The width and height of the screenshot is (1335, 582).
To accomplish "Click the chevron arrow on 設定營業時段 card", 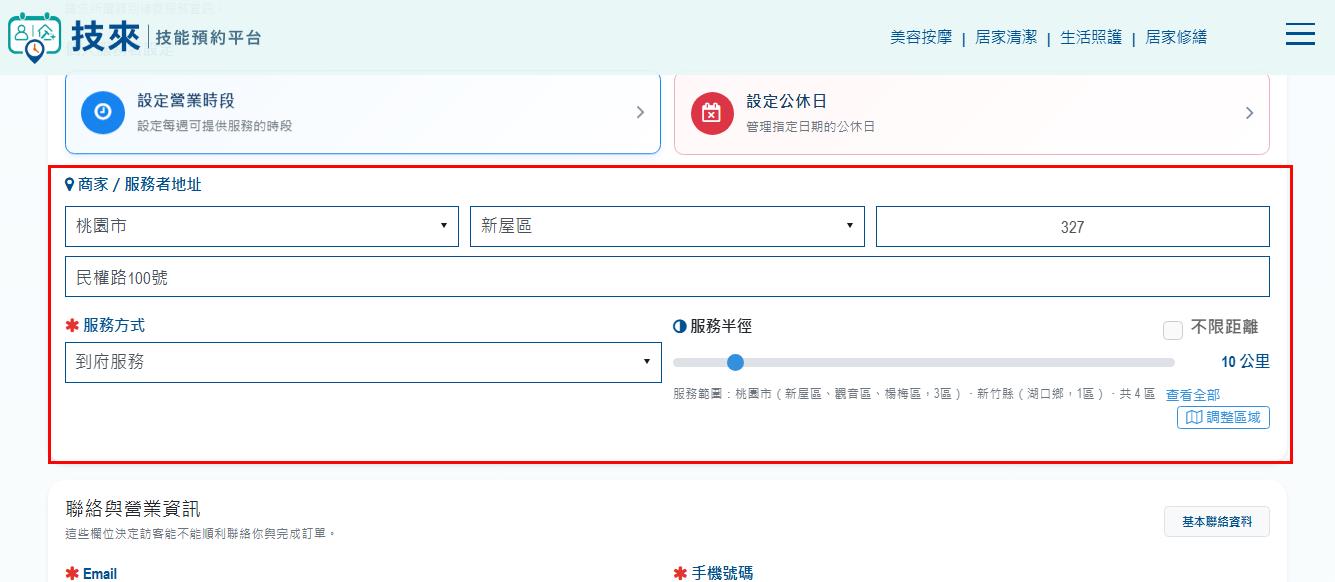I will click(640, 113).
